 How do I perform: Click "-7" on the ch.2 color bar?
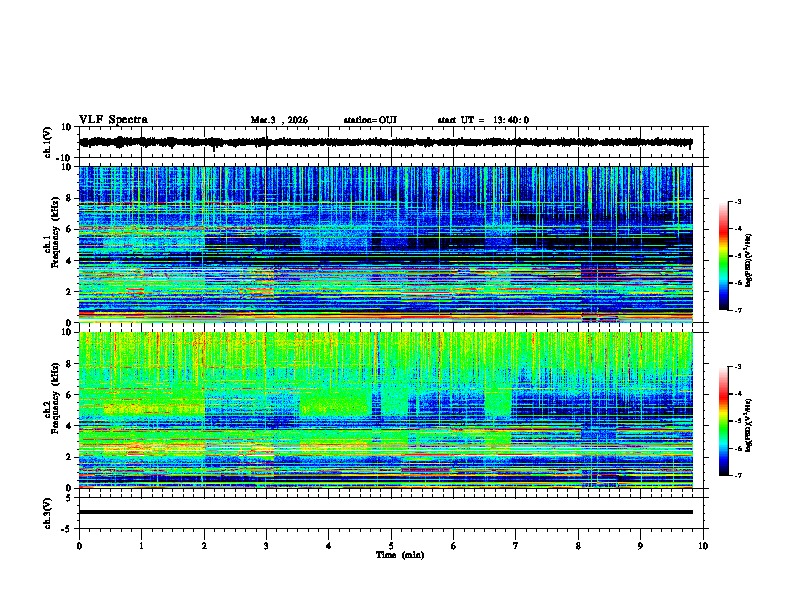(737, 475)
